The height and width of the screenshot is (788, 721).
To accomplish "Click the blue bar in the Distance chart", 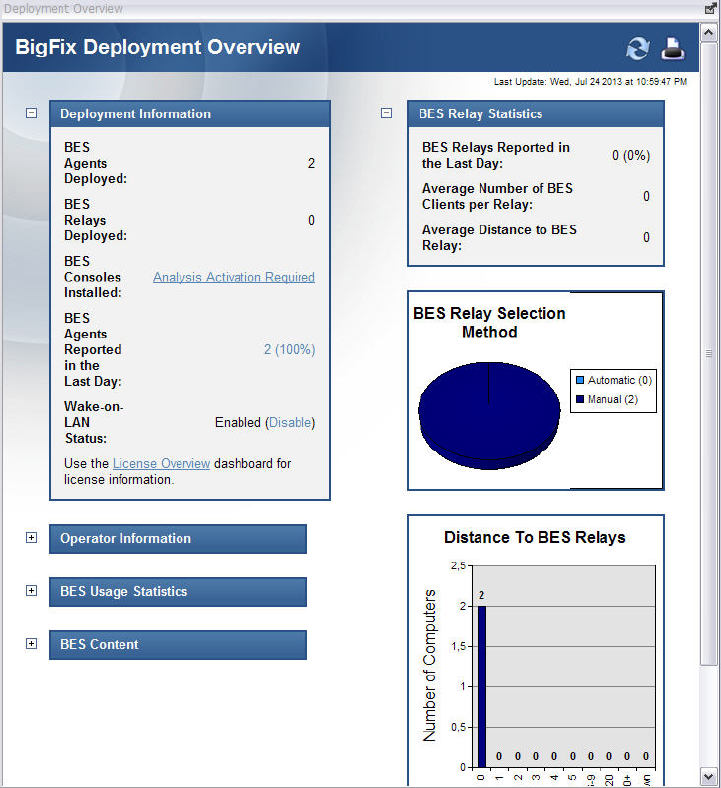I will click(x=481, y=686).
